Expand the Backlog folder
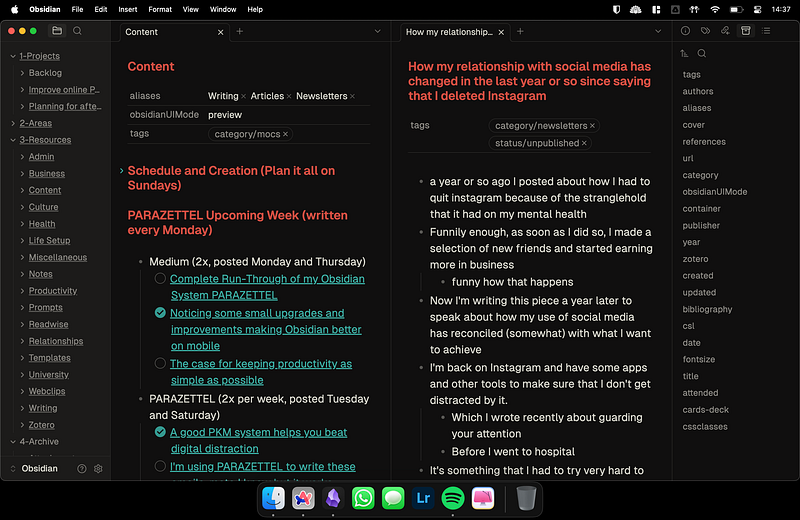Image resolution: width=800 pixels, height=520 pixels. [22, 73]
